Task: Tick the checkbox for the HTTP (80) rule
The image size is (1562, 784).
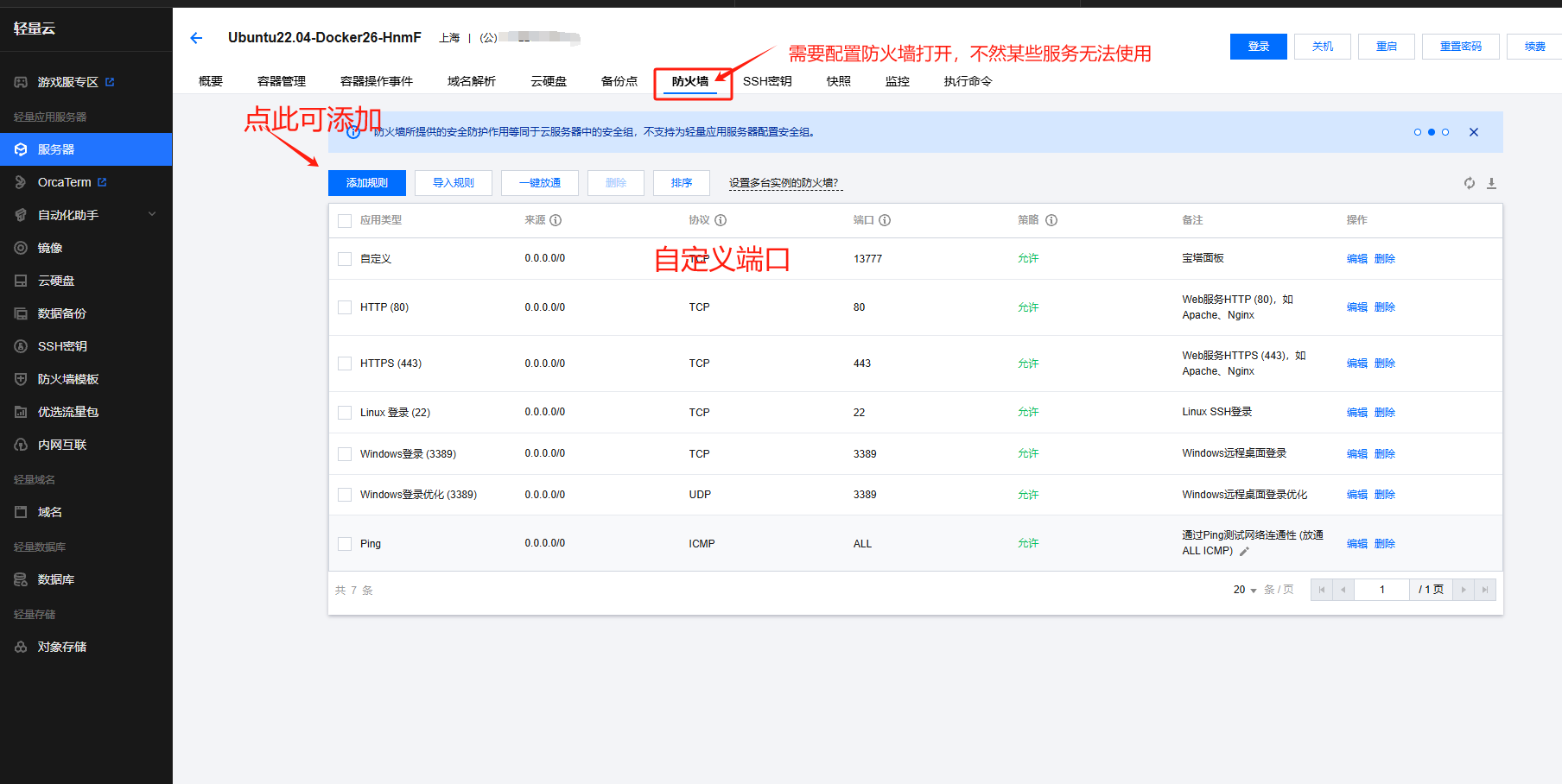Action: [345, 307]
